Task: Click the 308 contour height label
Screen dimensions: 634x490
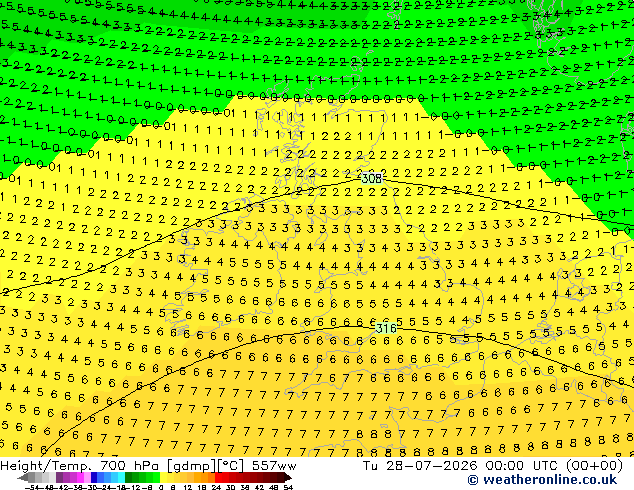Action: (372, 178)
